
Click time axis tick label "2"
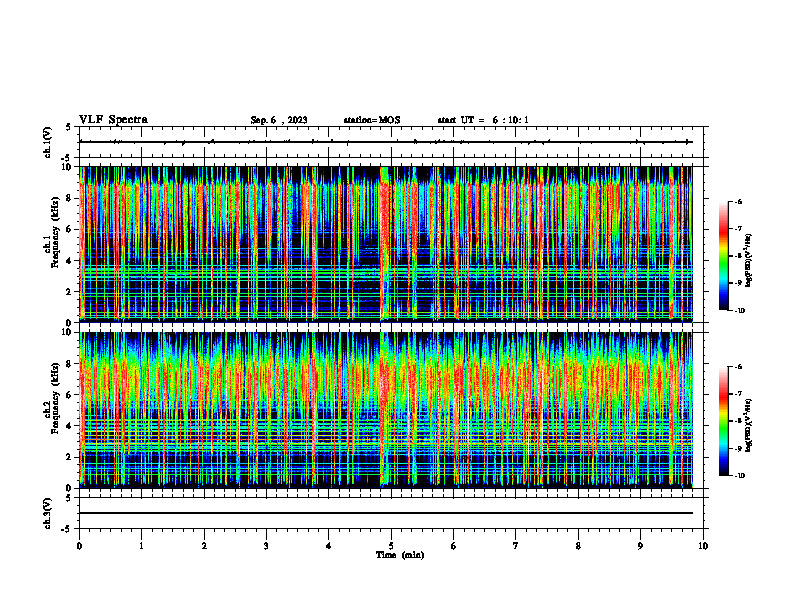pyautogui.click(x=204, y=546)
